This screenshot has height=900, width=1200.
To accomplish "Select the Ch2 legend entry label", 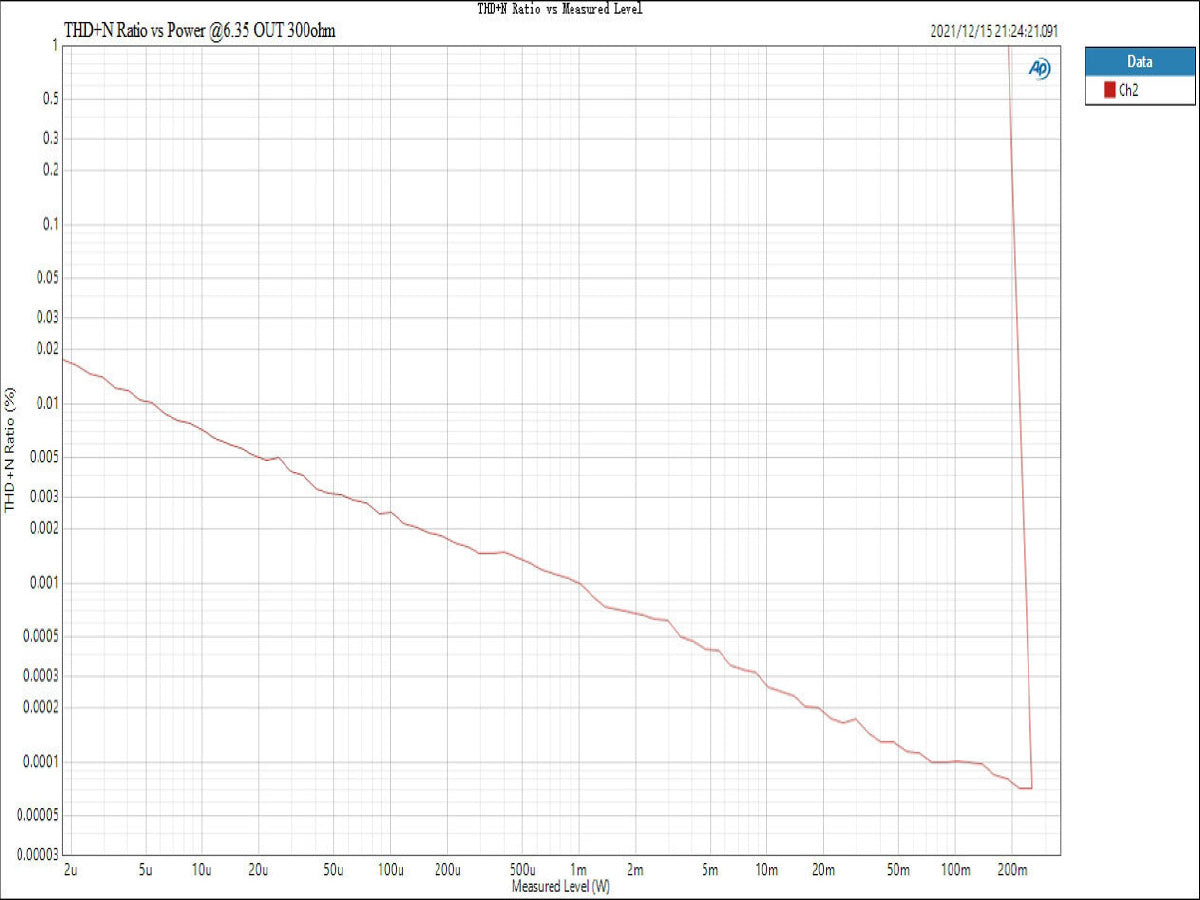I will click(x=1128, y=90).
